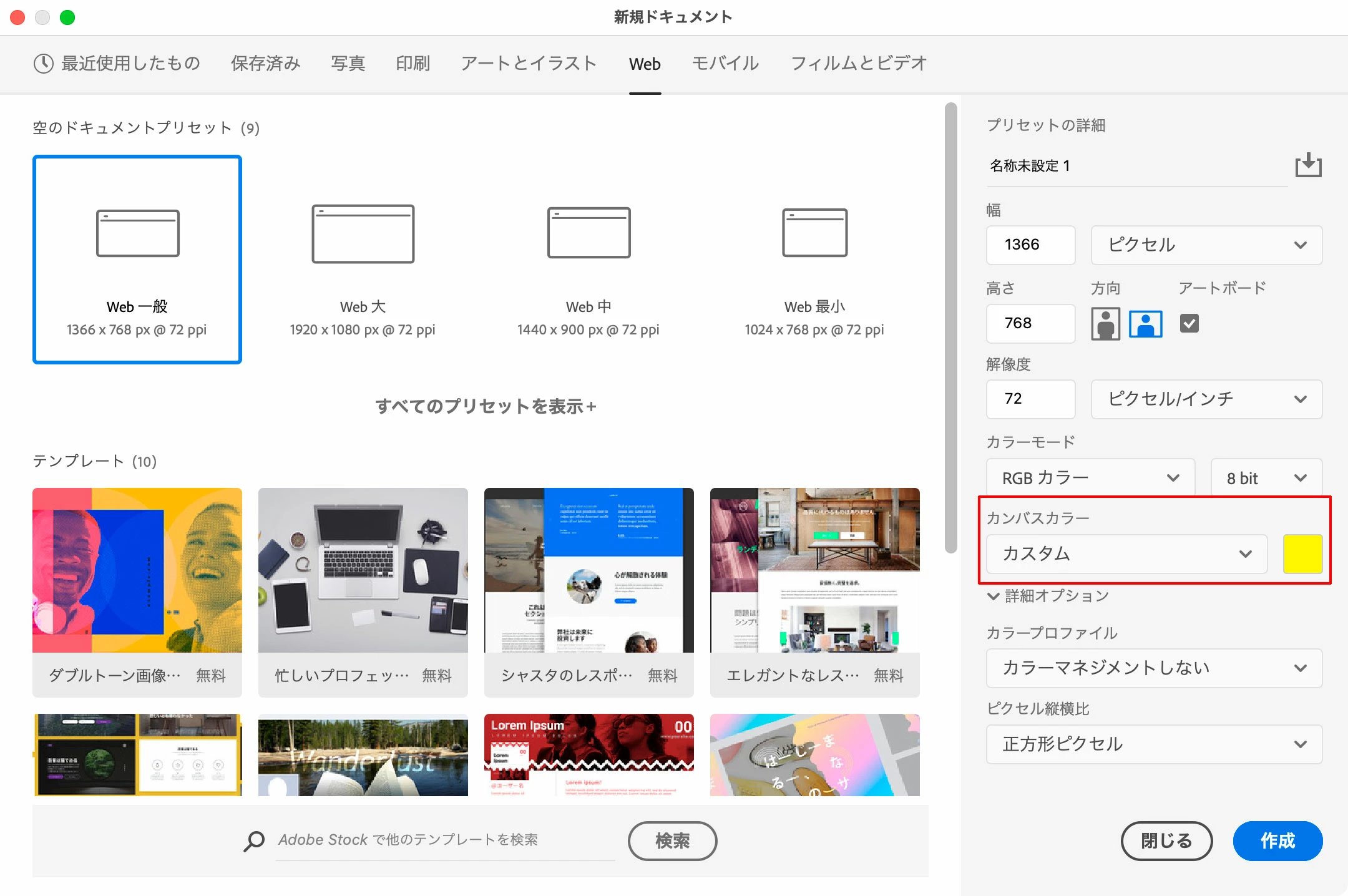Screen dimensions: 1348x896
Task: Toggle the アートボード checkbox
Action: pyautogui.click(x=1189, y=323)
